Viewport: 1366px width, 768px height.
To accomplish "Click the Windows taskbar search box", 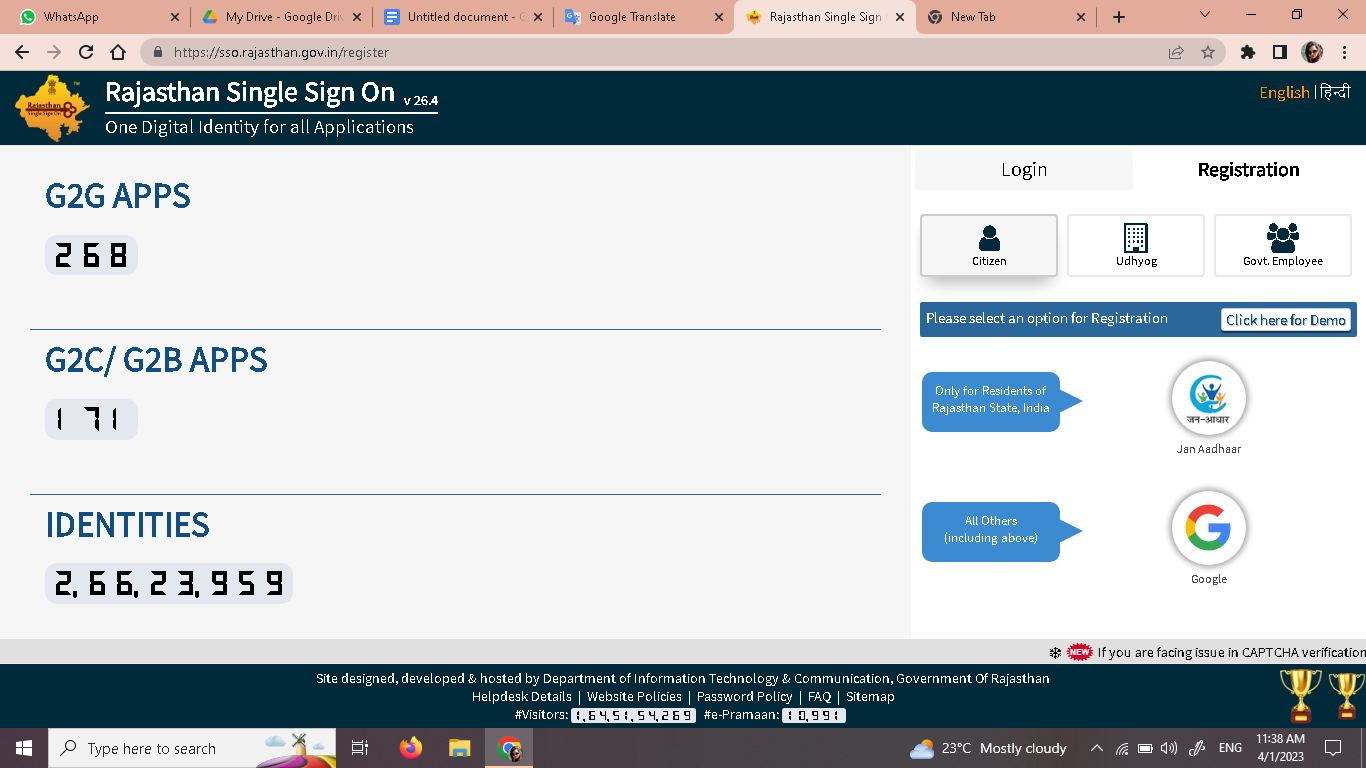I will click(x=193, y=748).
